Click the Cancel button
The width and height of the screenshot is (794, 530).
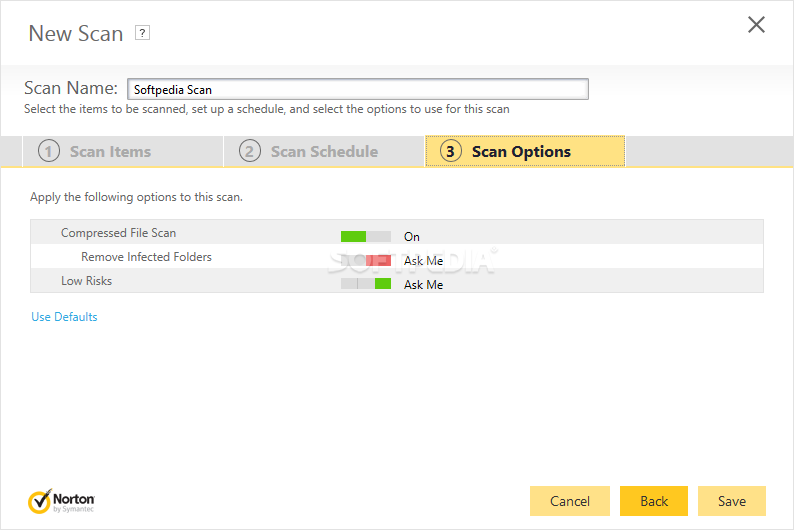(x=570, y=501)
